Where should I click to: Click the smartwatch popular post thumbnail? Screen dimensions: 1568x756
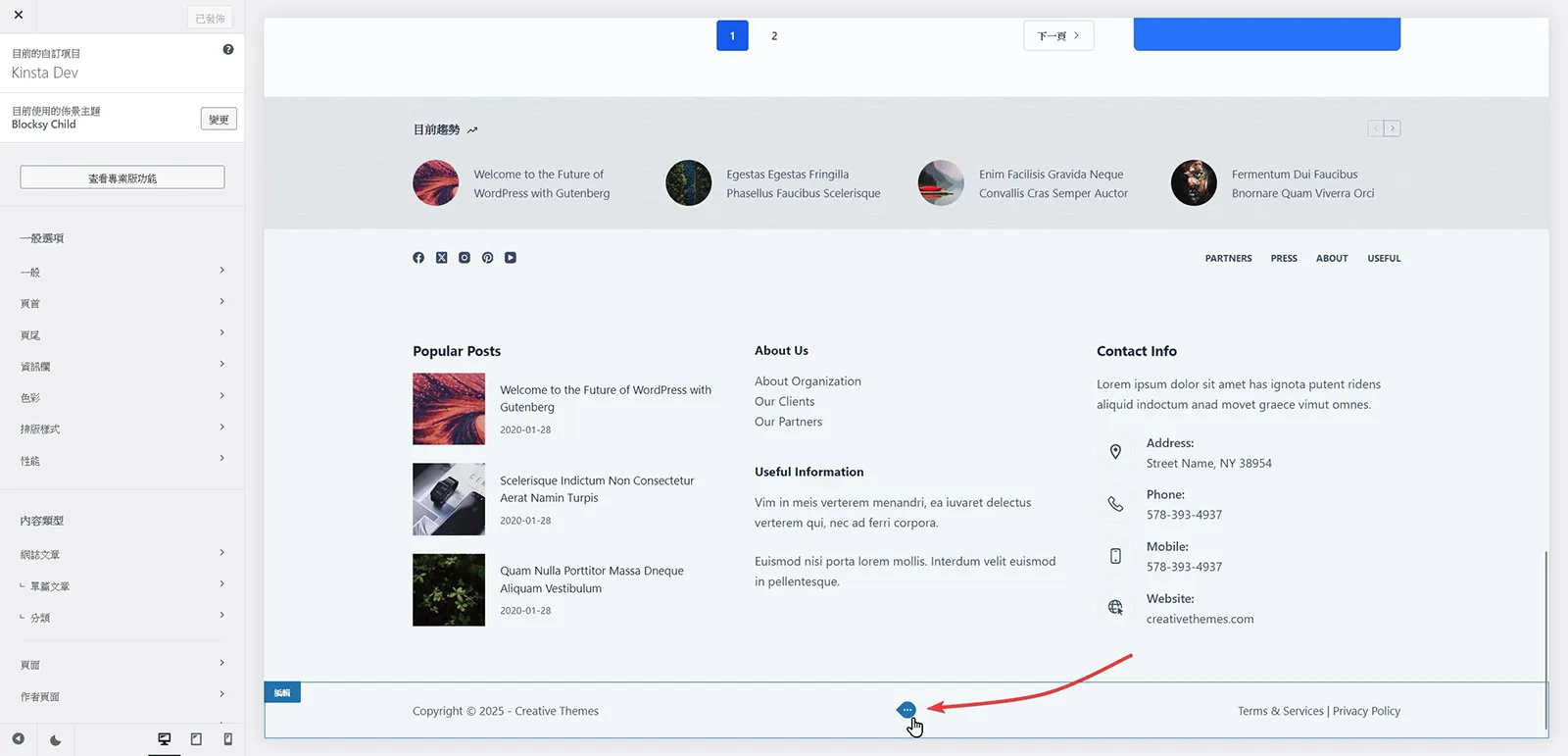tap(449, 499)
